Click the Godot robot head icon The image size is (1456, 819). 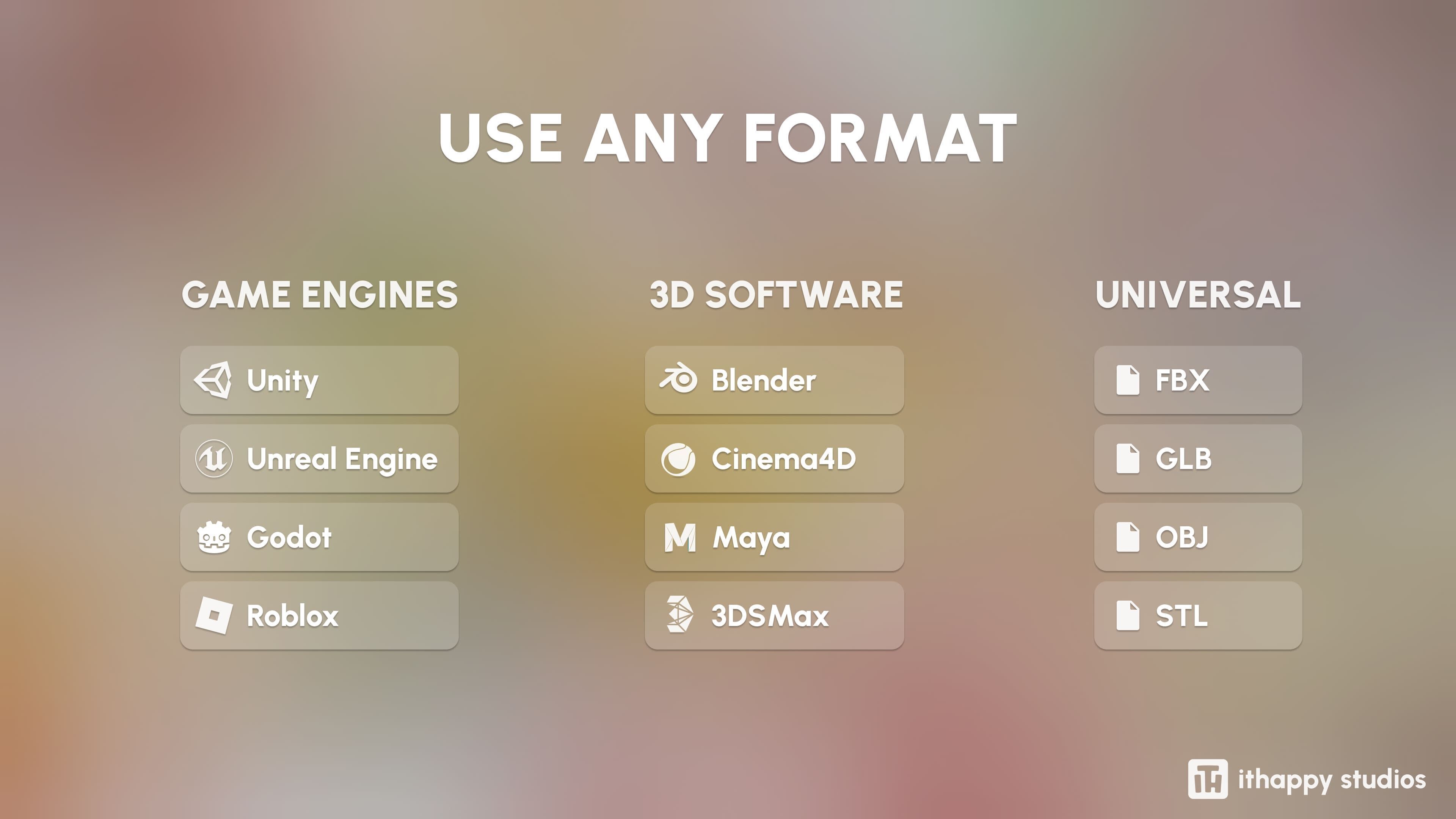[213, 537]
